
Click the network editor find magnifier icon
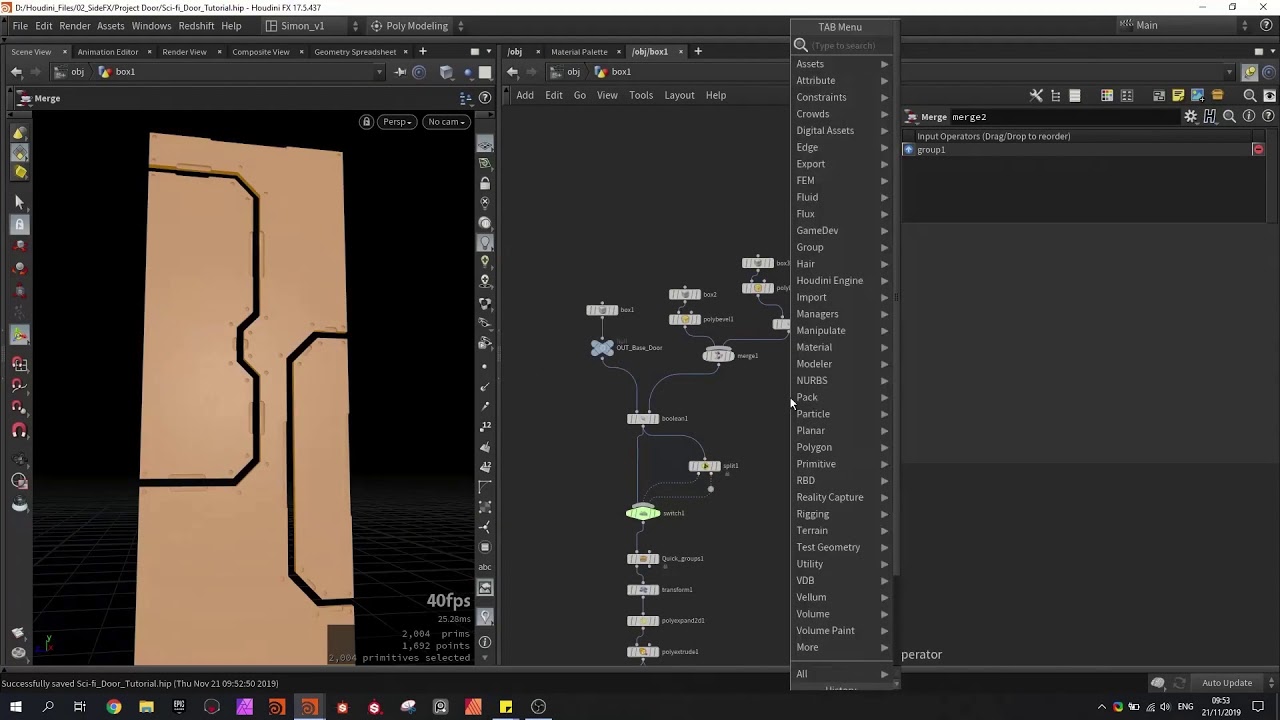[1250, 95]
